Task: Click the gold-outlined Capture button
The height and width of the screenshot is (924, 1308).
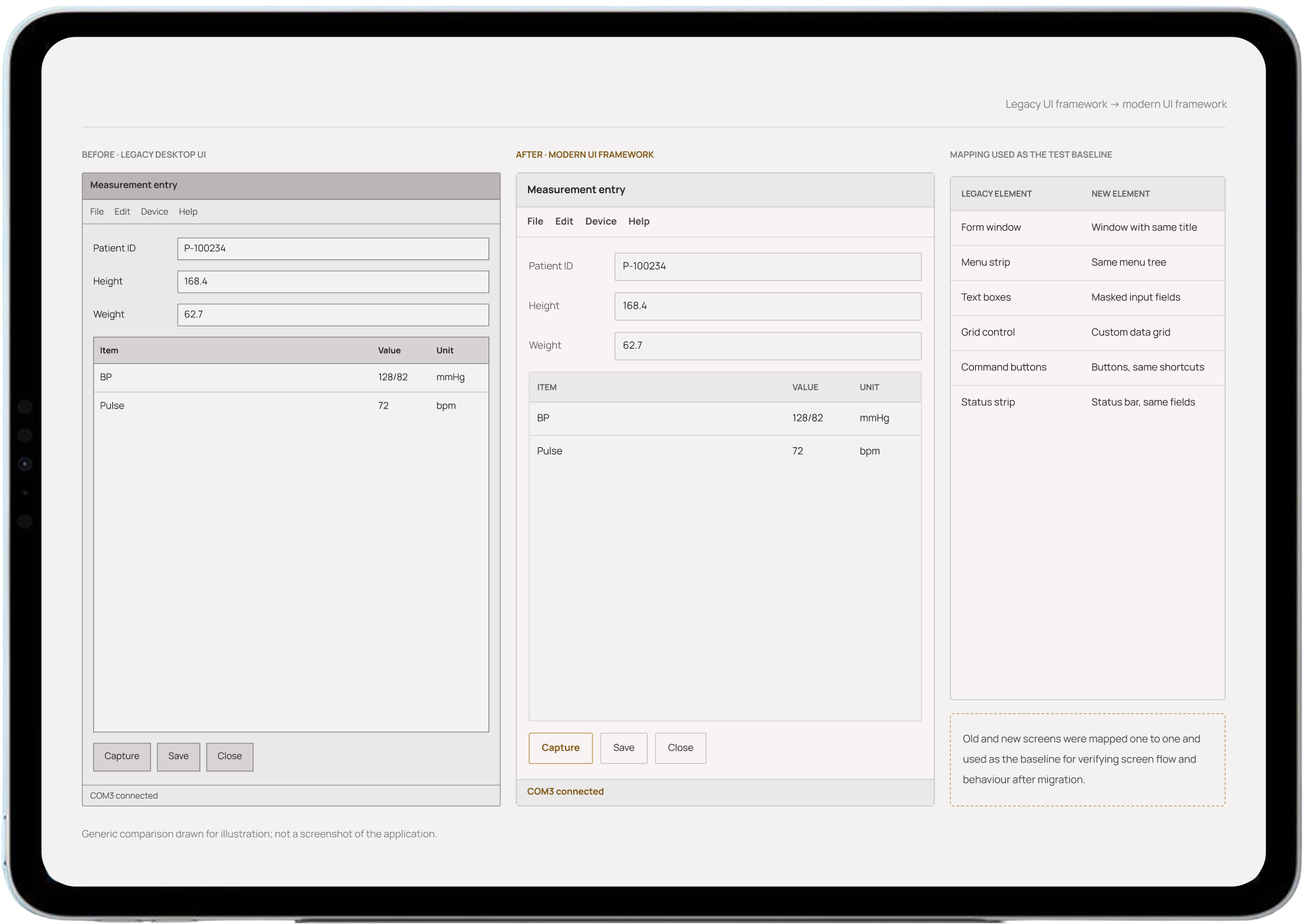Action: pos(561,748)
